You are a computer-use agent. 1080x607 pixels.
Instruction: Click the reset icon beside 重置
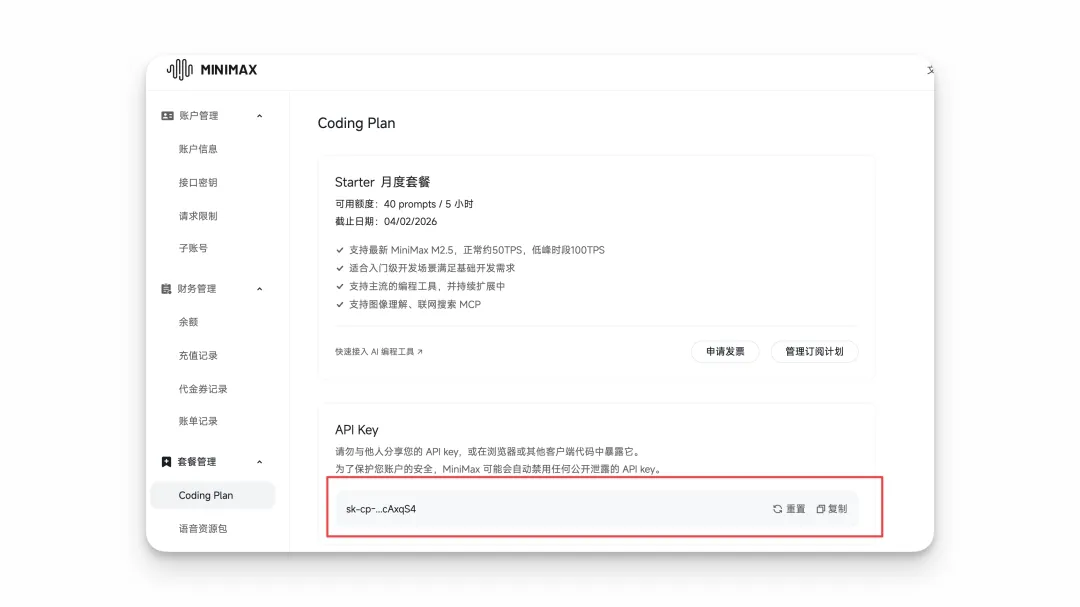[x=777, y=509]
